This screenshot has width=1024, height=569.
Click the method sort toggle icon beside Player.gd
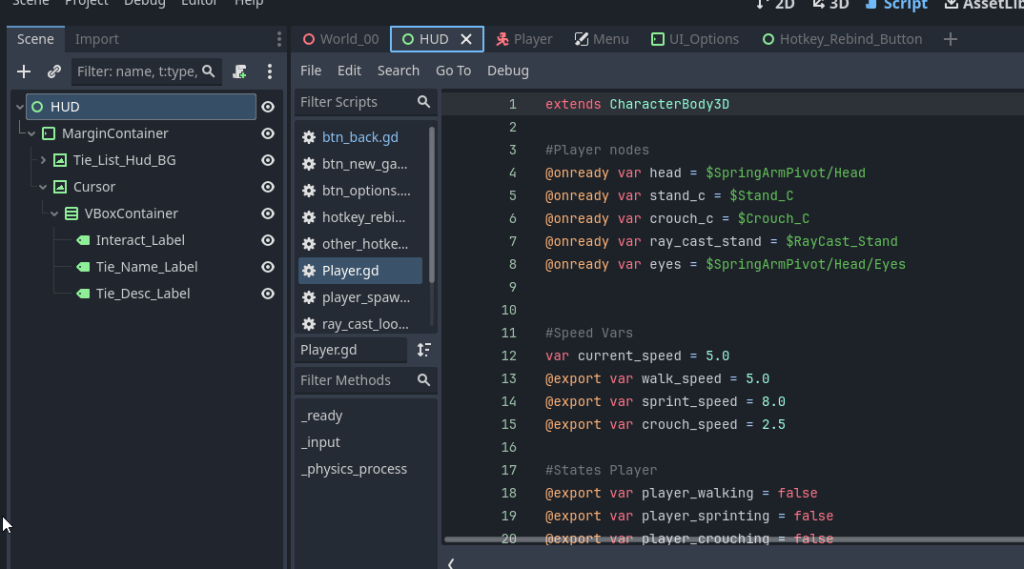424,350
